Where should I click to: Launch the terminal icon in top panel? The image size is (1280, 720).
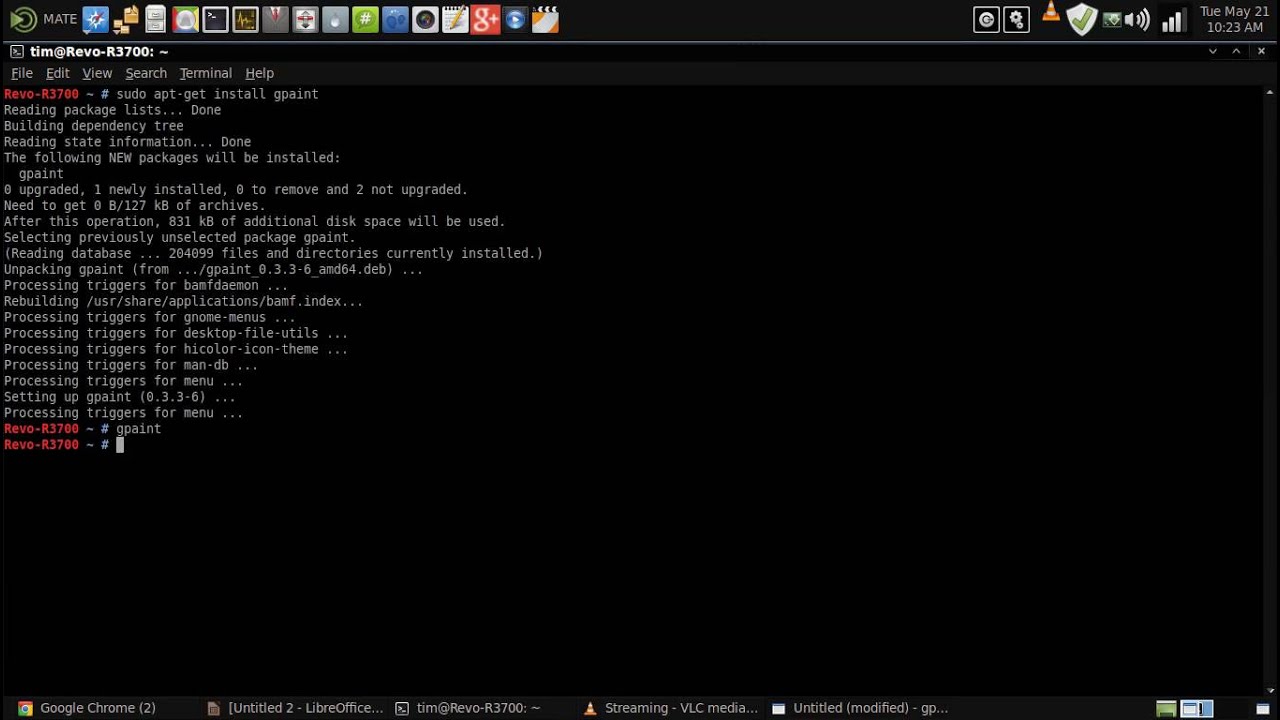tap(215, 19)
